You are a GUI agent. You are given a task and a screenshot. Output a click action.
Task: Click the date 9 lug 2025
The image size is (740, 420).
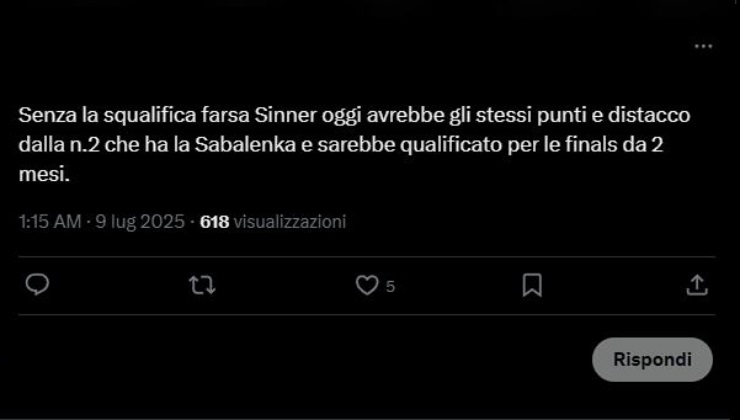[x=140, y=221]
